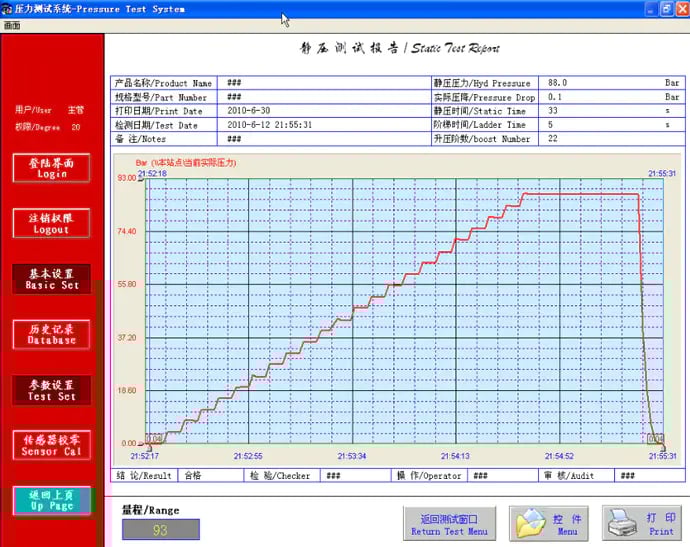The height and width of the screenshot is (547, 690).
Task: Select the Operator value field
Action: (x=502, y=476)
